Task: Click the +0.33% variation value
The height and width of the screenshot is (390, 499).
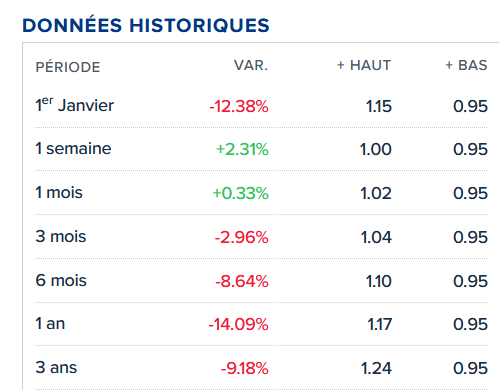Action: [240, 193]
